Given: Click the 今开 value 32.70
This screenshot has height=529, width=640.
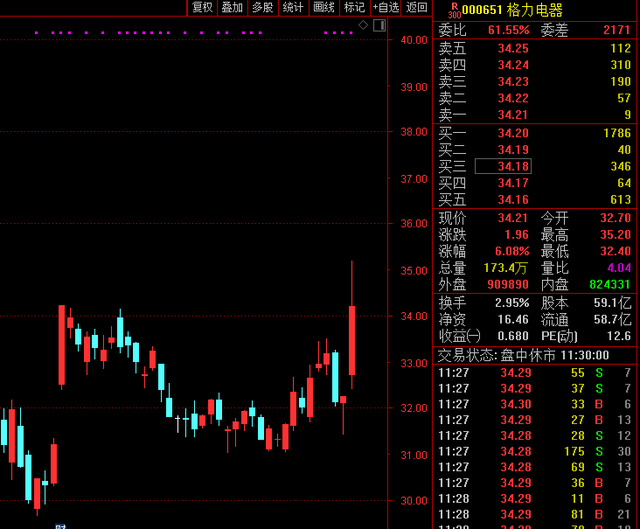Looking at the screenshot, I should (x=616, y=218).
